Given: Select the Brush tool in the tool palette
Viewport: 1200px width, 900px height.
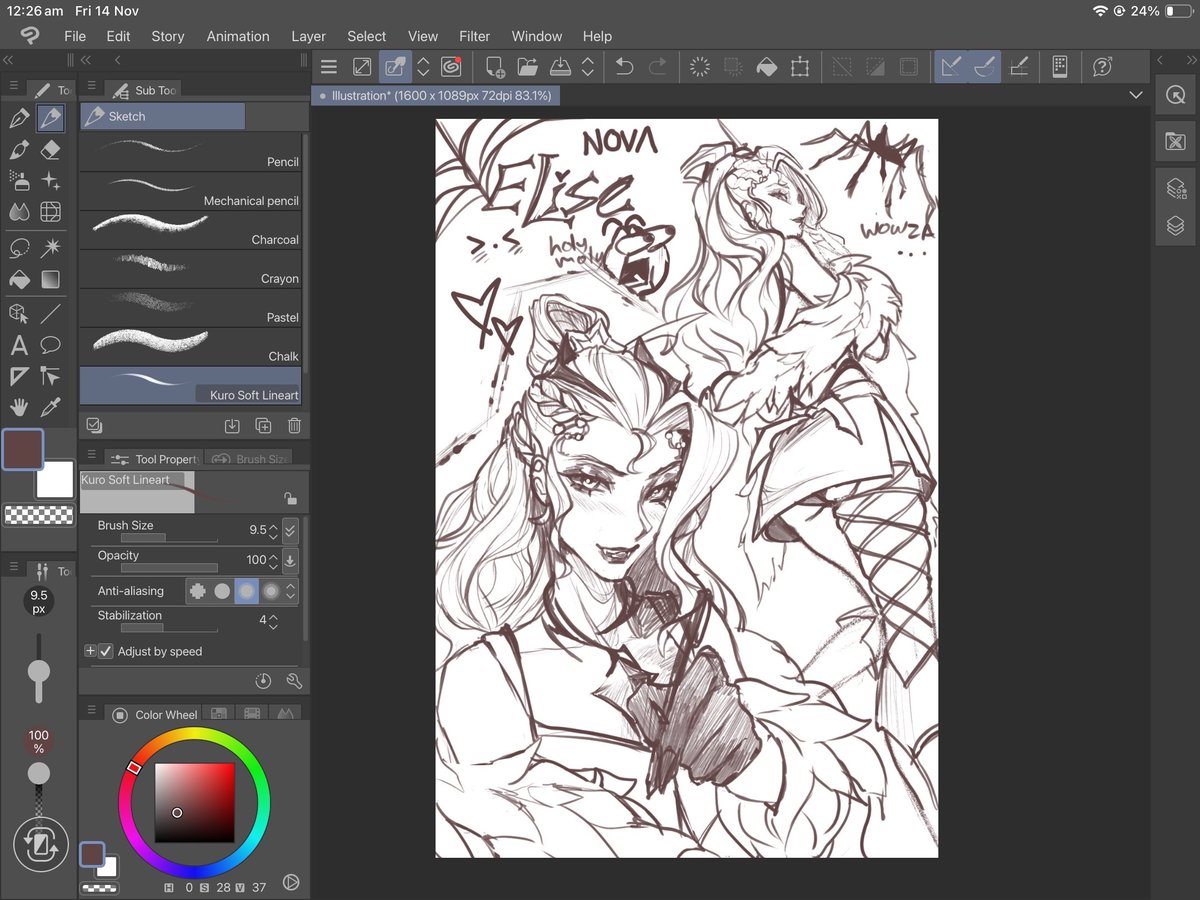Looking at the screenshot, I should point(19,150).
